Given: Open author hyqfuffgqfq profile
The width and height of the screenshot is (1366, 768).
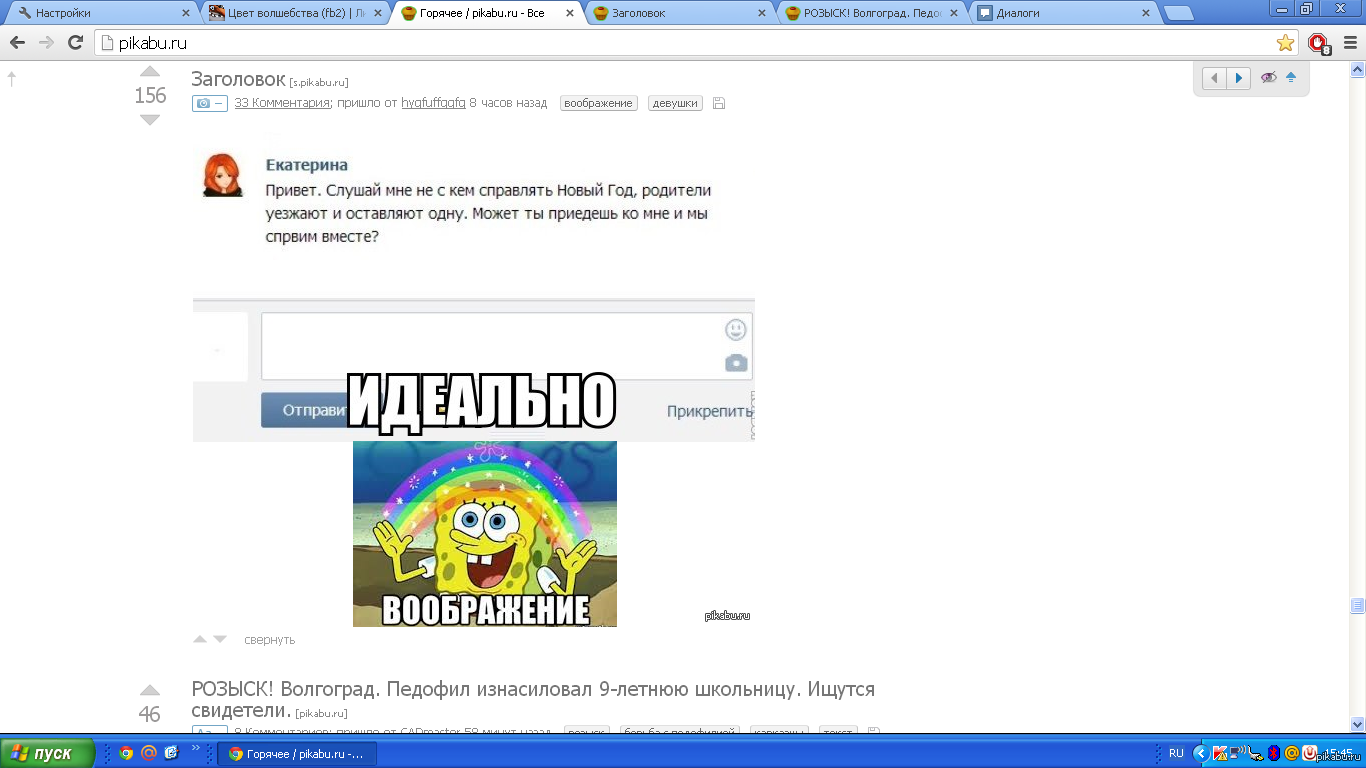Looking at the screenshot, I should [x=434, y=103].
